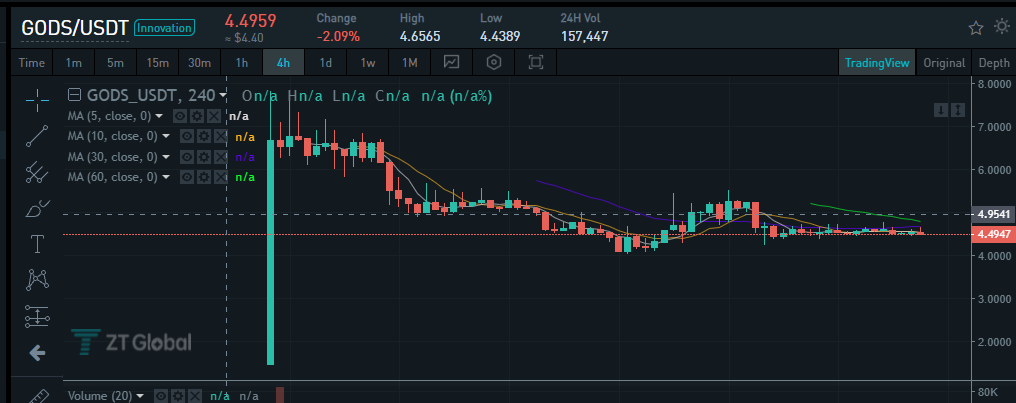Click the 4.9541 crosshair price label
This screenshot has width=1016, height=403.
click(992, 214)
